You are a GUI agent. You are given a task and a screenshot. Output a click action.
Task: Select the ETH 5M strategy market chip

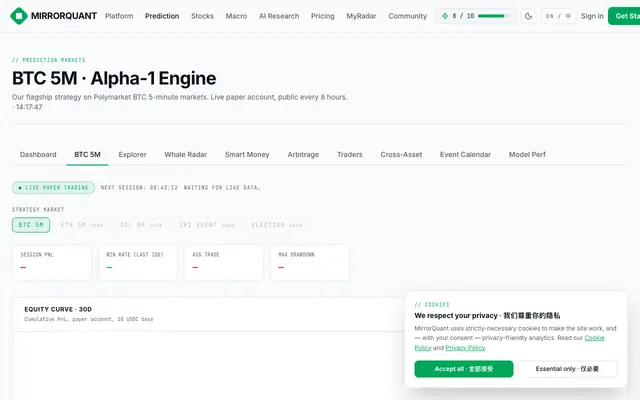pyautogui.click(x=82, y=225)
